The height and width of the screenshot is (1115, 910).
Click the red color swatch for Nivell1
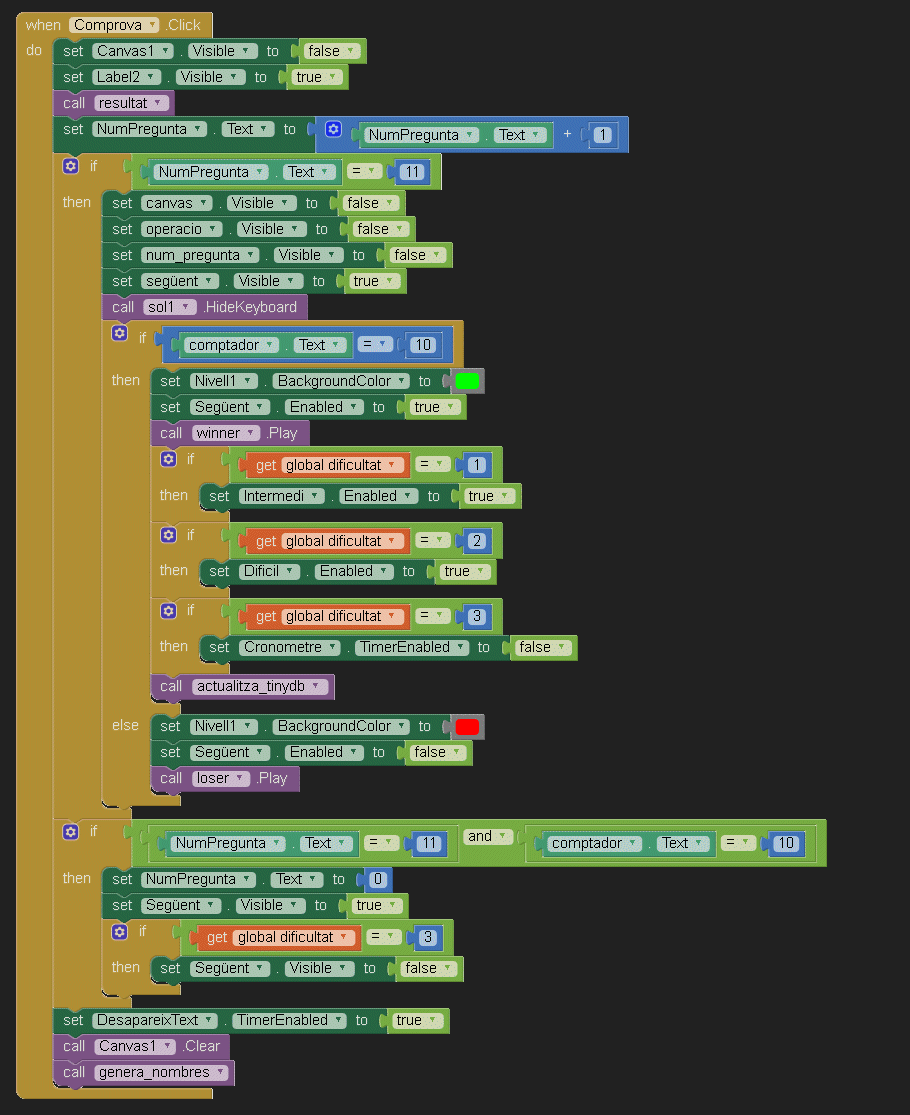pos(467,727)
